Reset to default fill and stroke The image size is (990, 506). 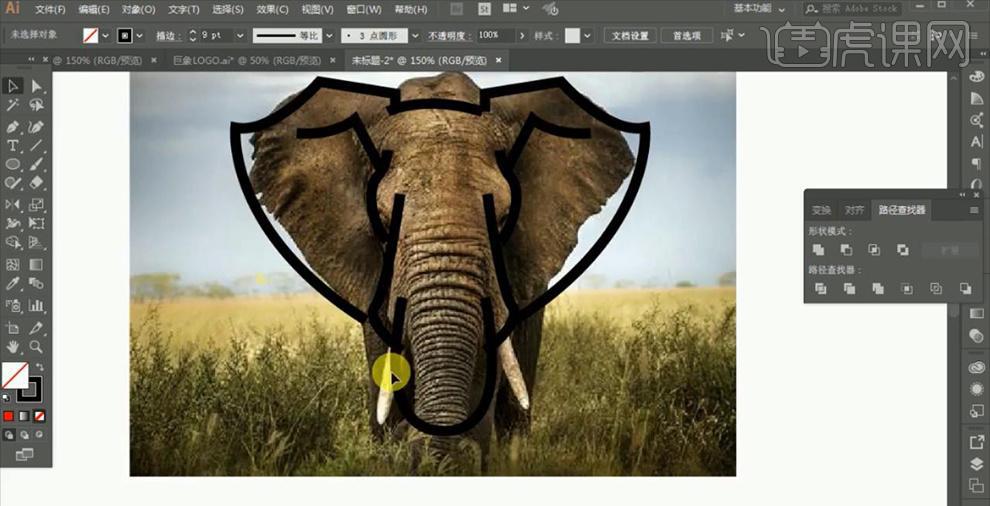(6, 398)
